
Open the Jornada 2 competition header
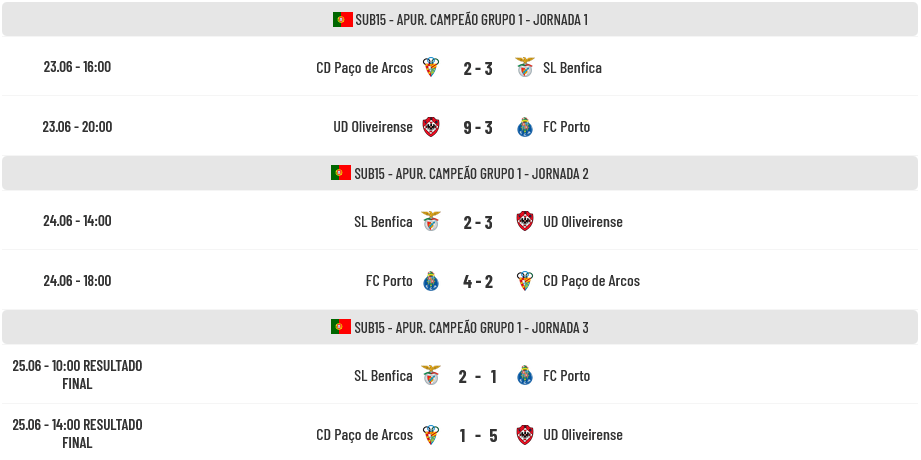point(460,173)
